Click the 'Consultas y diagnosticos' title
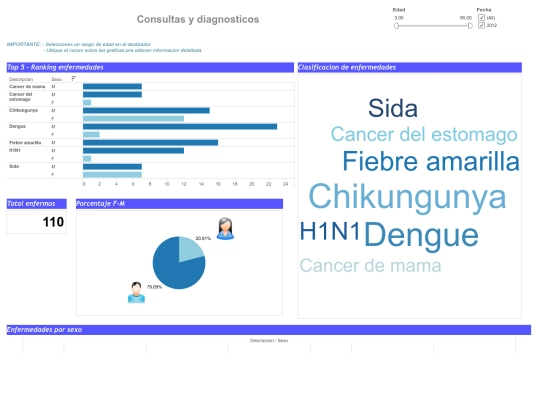The width and height of the screenshot is (540, 405). pos(198,19)
